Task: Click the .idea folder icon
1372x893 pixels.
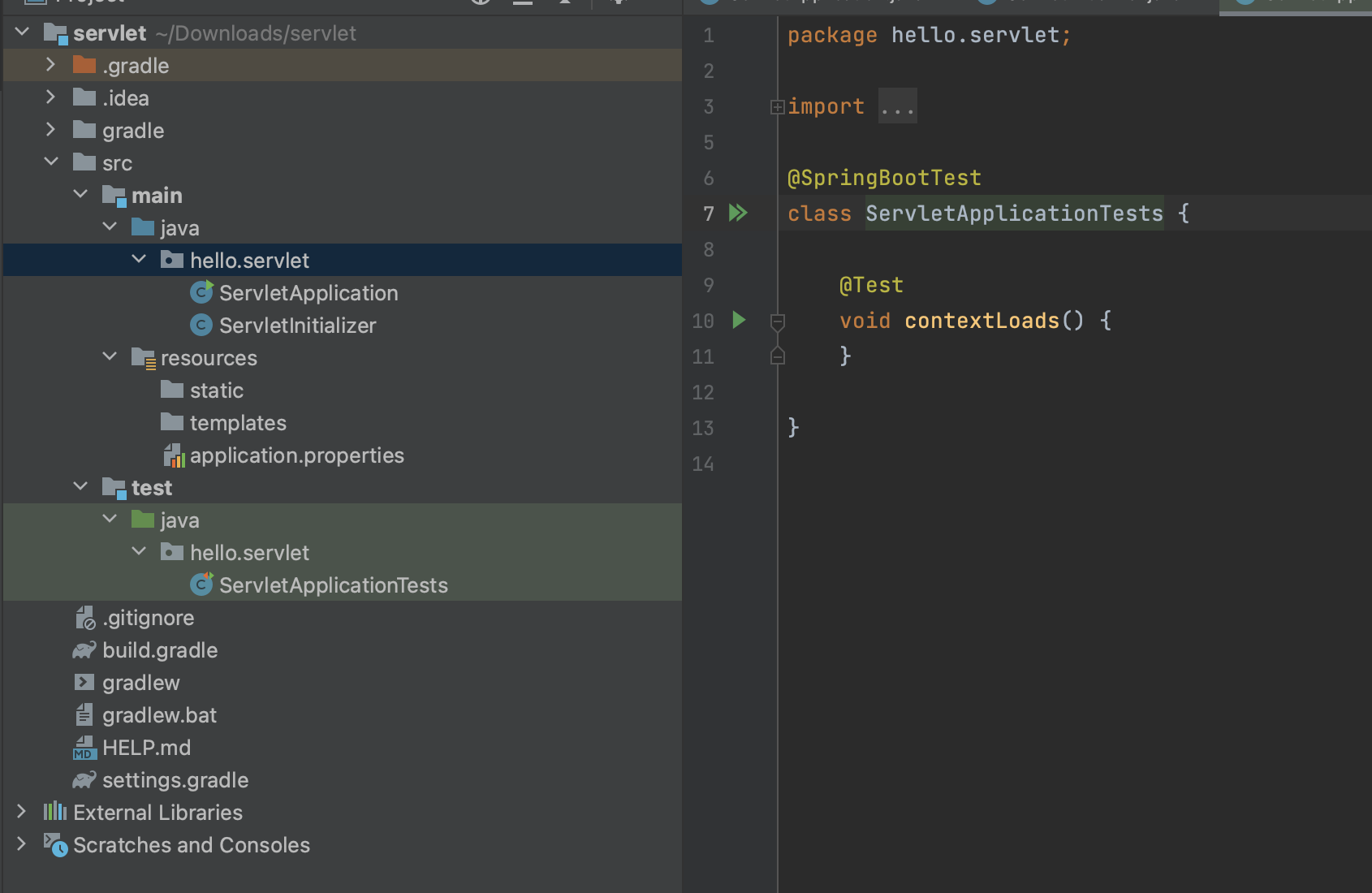Action: pyautogui.click(x=84, y=97)
